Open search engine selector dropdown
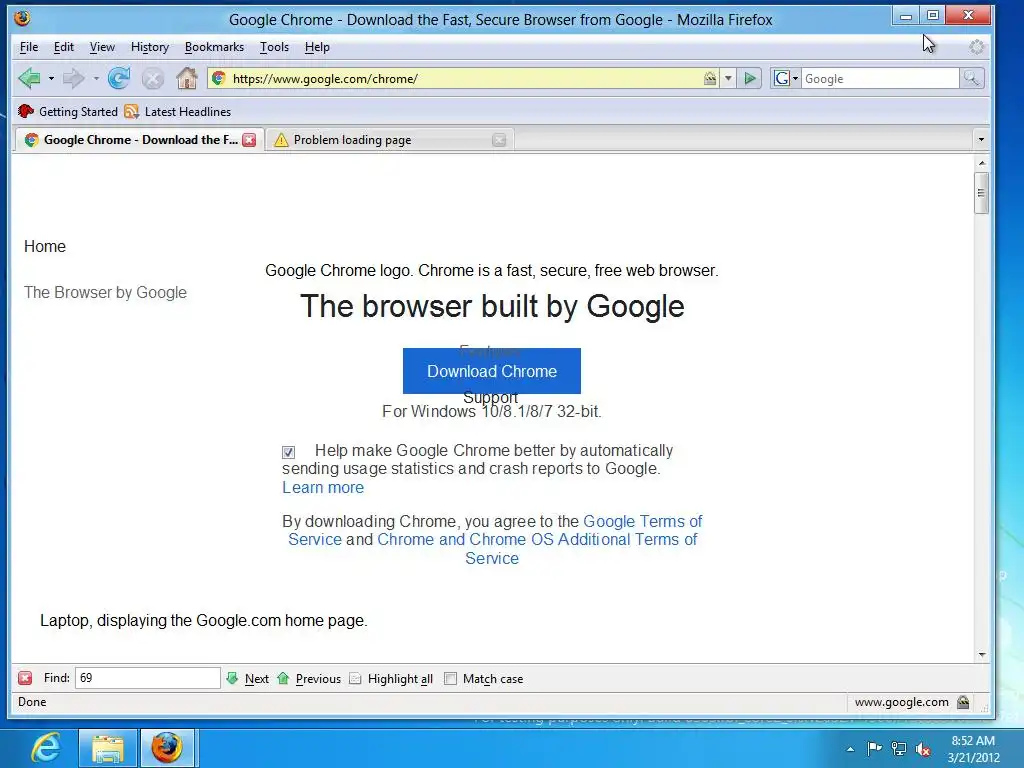 click(795, 78)
